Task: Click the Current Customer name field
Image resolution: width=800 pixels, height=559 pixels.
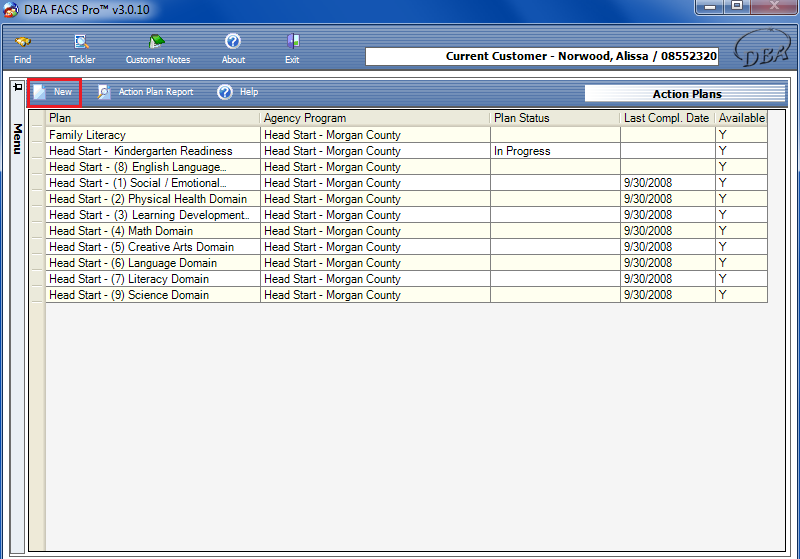Action: tap(554, 57)
